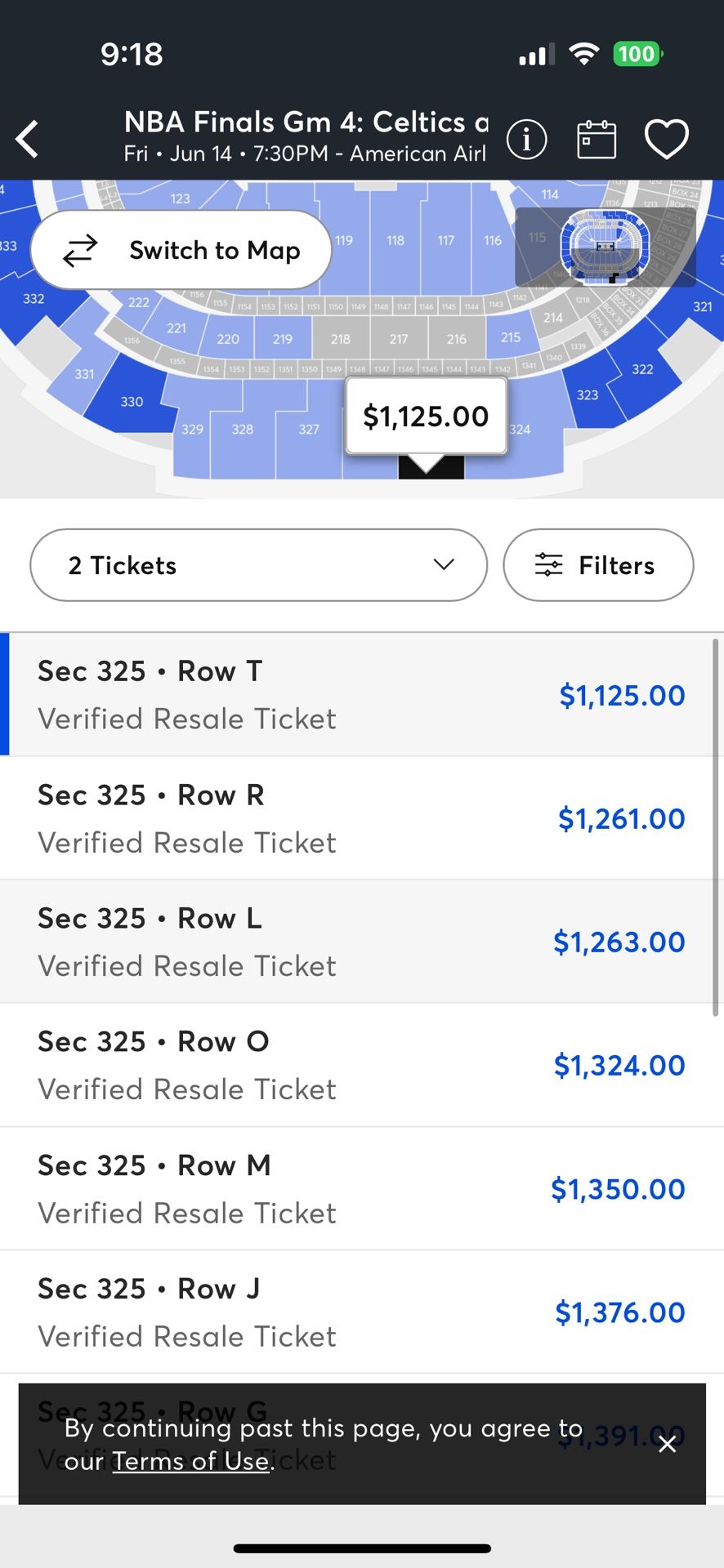
Task: Tap the back arrow to leave the event
Action: point(27,139)
